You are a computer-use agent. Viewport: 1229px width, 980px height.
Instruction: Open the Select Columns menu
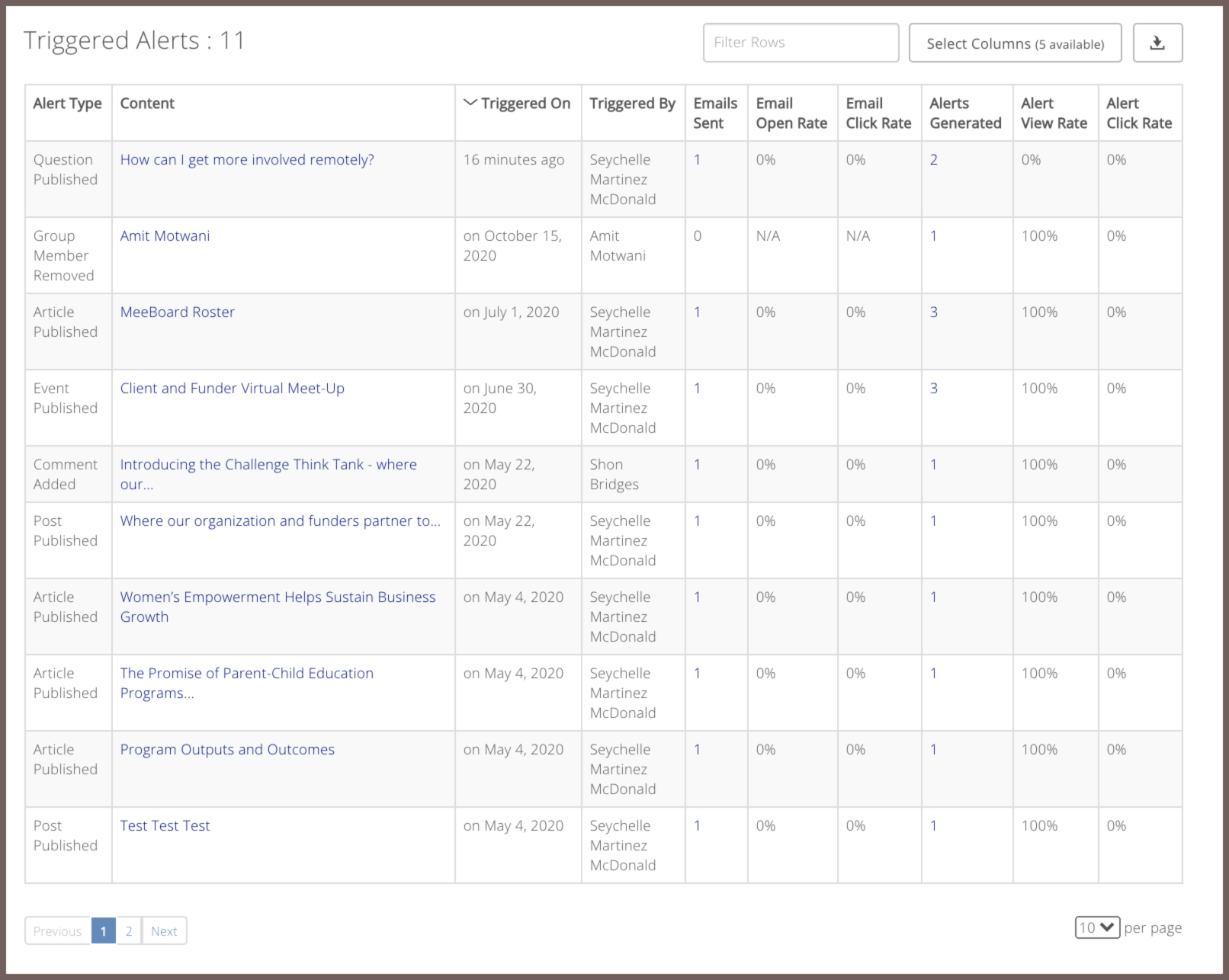(x=1015, y=43)
